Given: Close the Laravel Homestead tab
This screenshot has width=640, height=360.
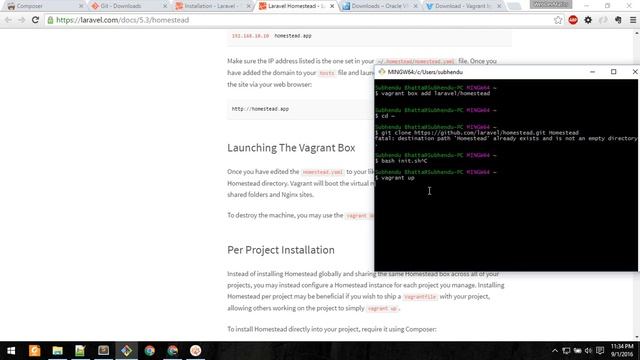Looking at the screenshot, I should tap(332, 6).
